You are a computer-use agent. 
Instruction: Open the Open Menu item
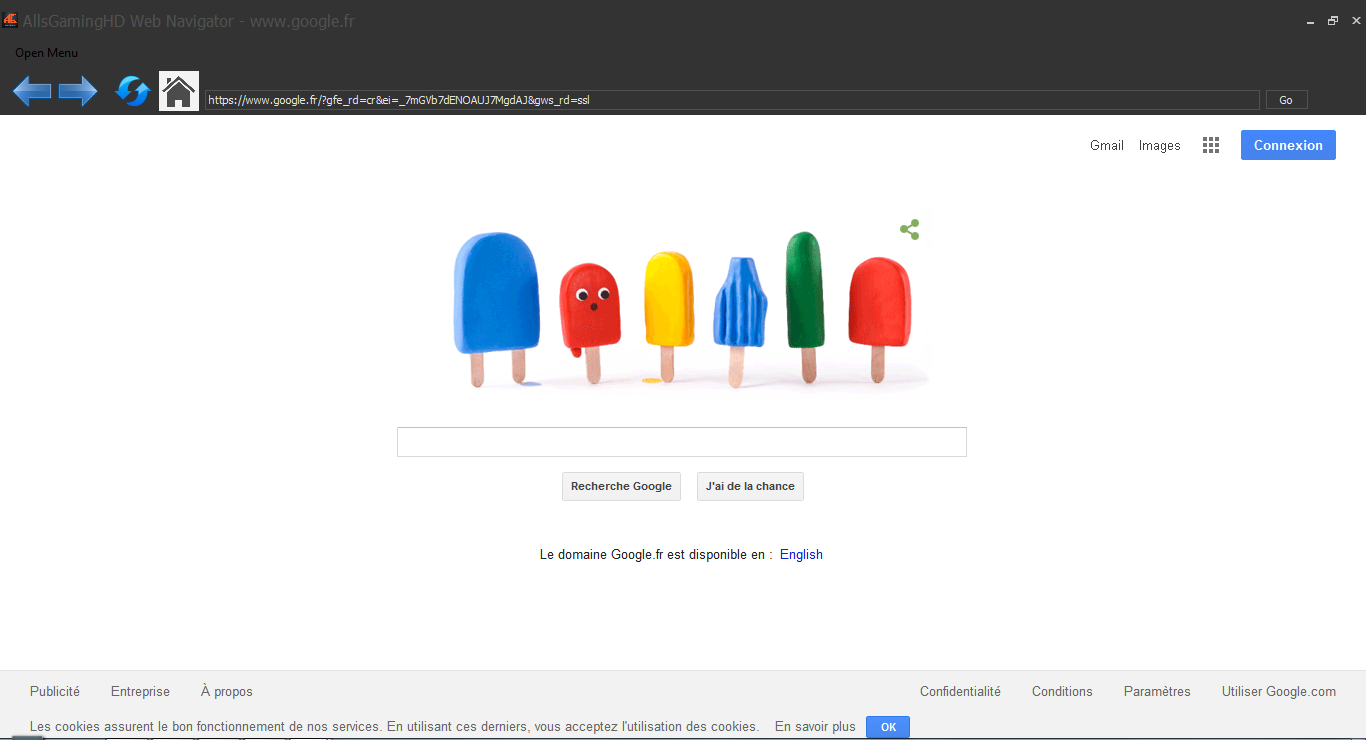coord(46,53)
